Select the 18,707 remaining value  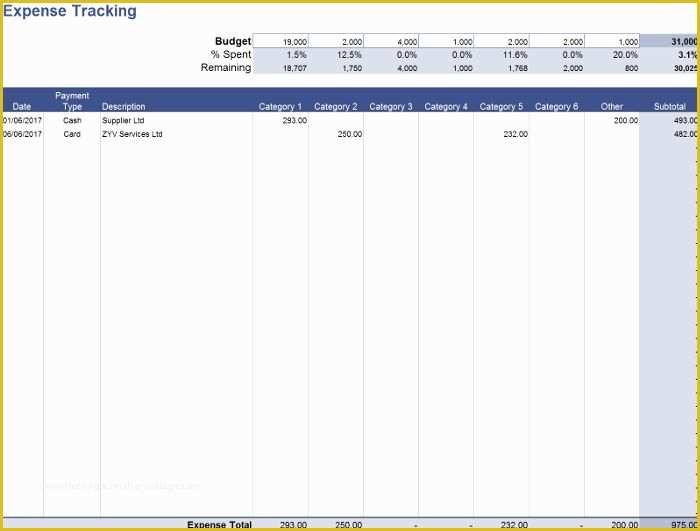pyautogui.click(x=295, y=68)
